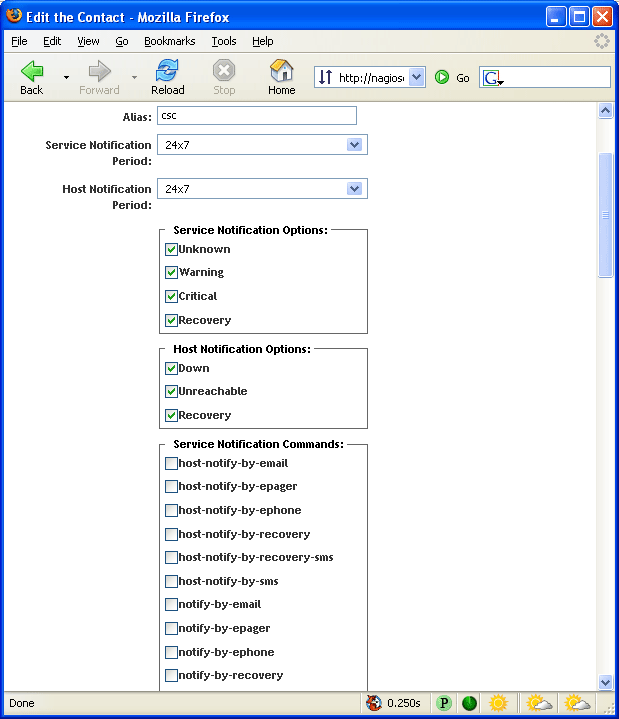This screenshot has width=619, height=719.
Task: Click the green Back arrow icon
Action: tap(32, 71)
